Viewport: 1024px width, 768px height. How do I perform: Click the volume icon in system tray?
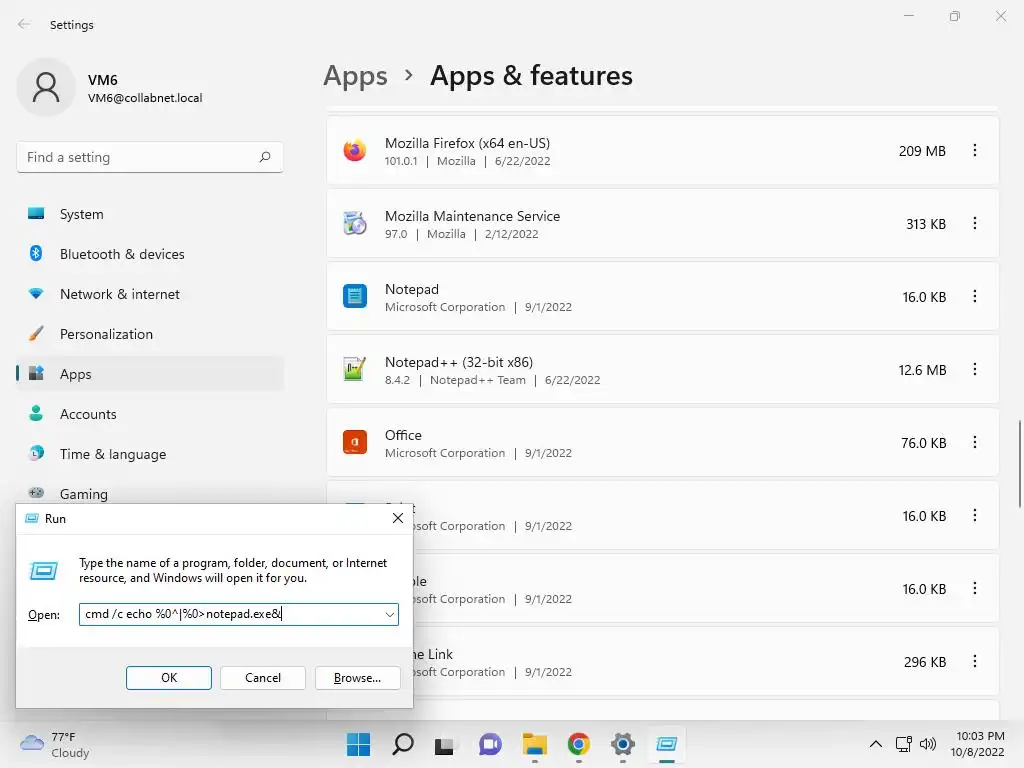click(927, 744)
